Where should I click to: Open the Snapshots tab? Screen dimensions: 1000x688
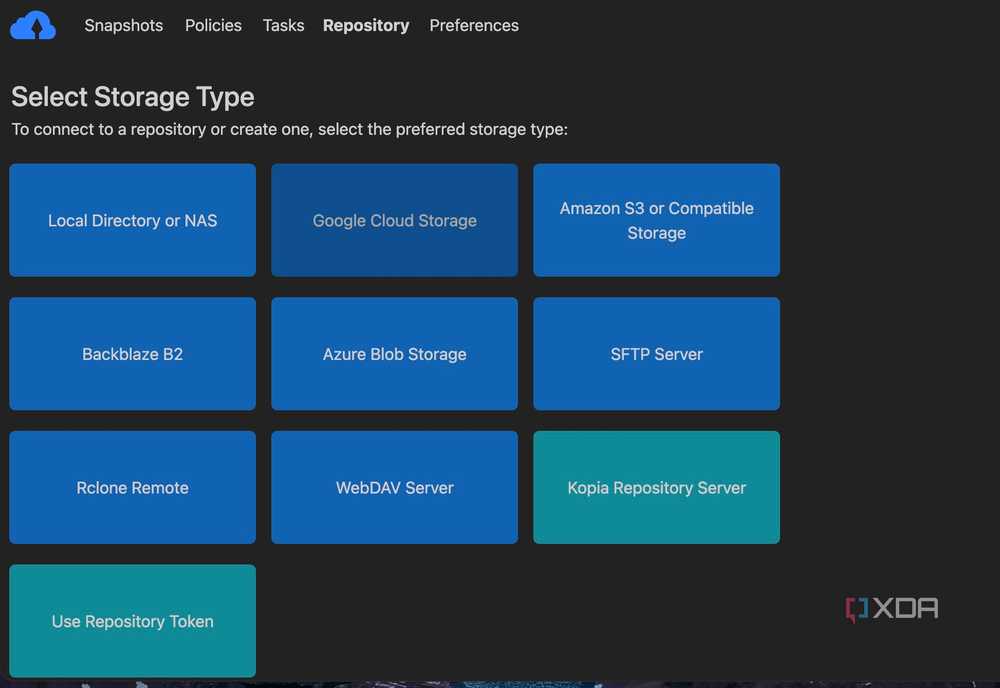coord(124,26)
